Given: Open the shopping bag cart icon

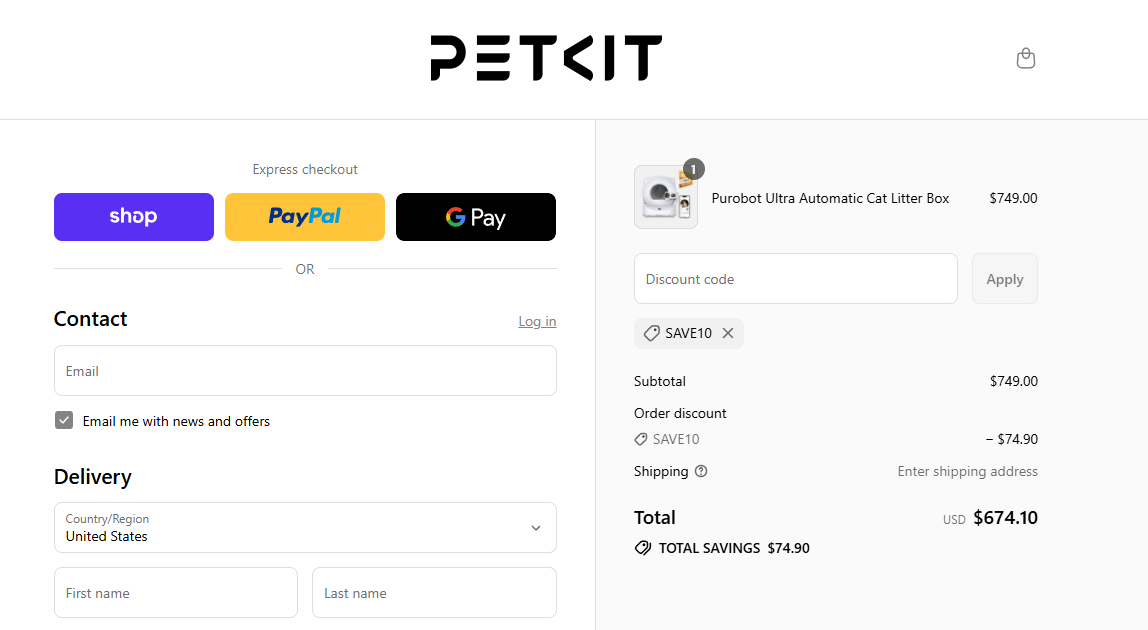Looking at the screenshot, I should pos(1025,58).
